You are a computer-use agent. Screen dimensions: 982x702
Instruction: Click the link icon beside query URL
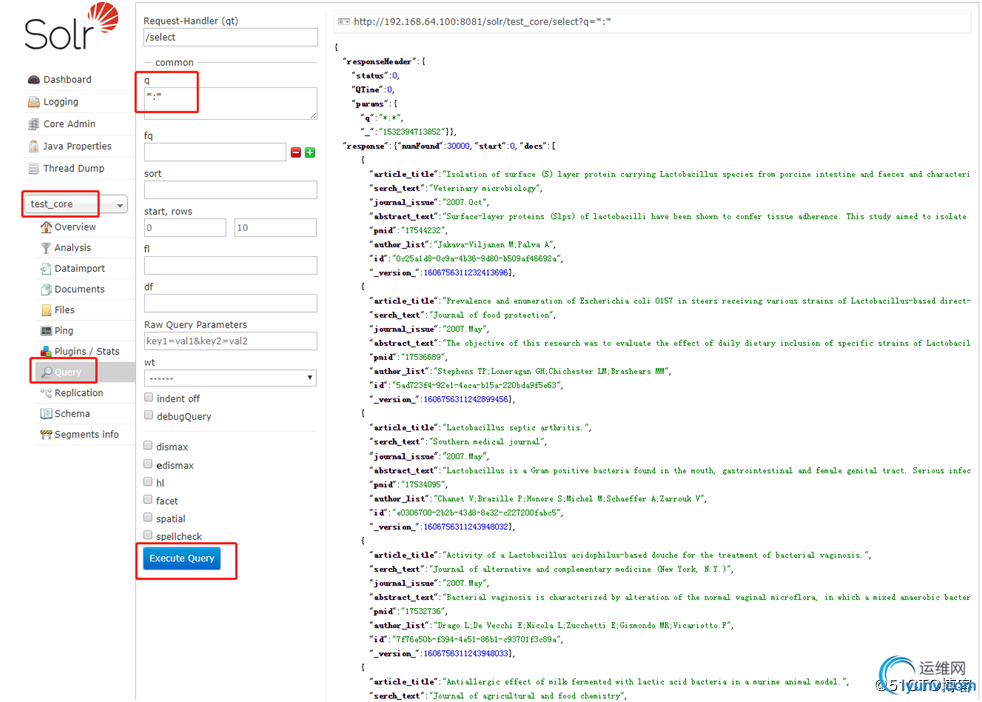coord(344,22)
